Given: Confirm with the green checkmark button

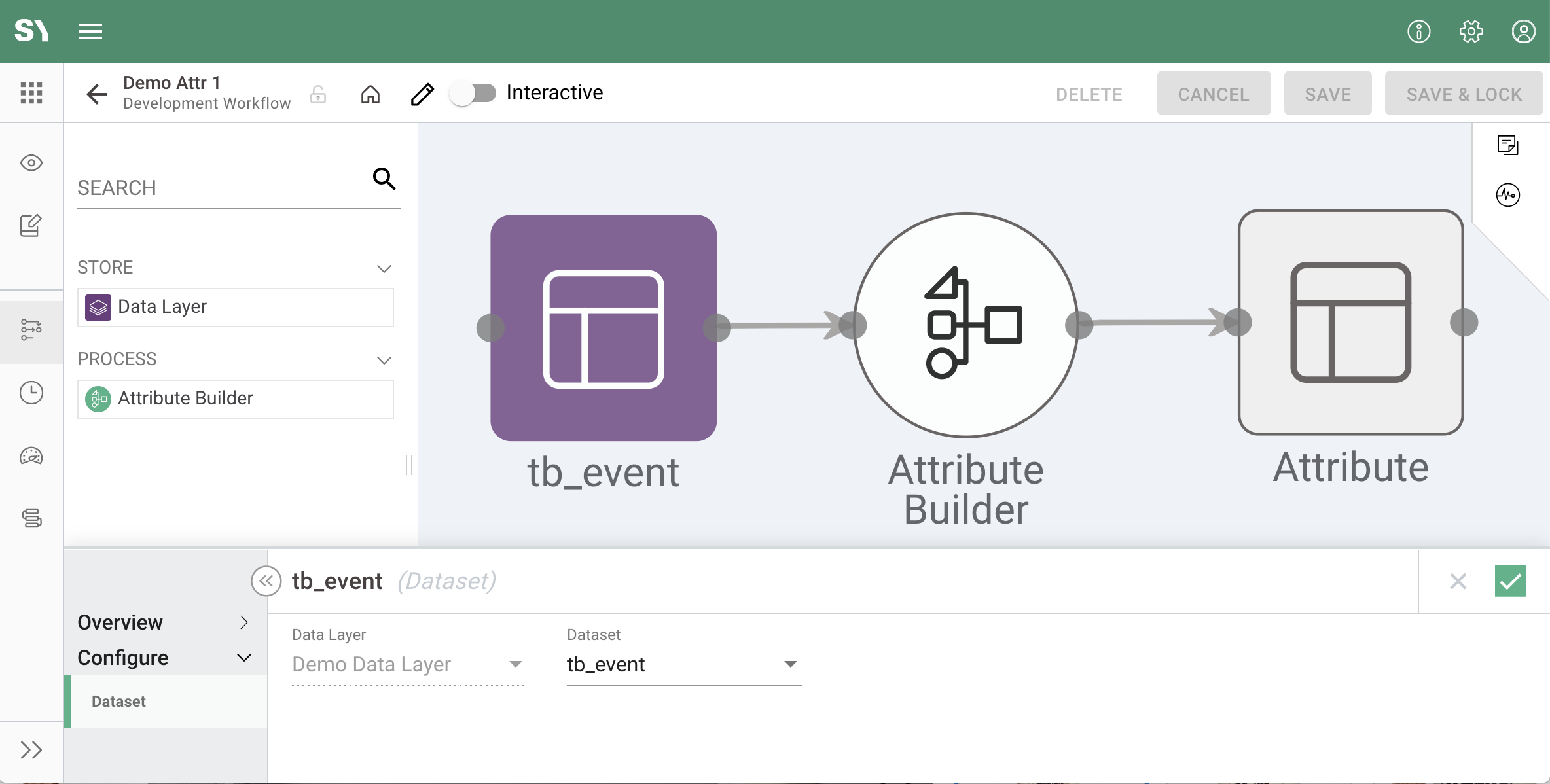Looking at the screenshot, I should coord(1510,581).
